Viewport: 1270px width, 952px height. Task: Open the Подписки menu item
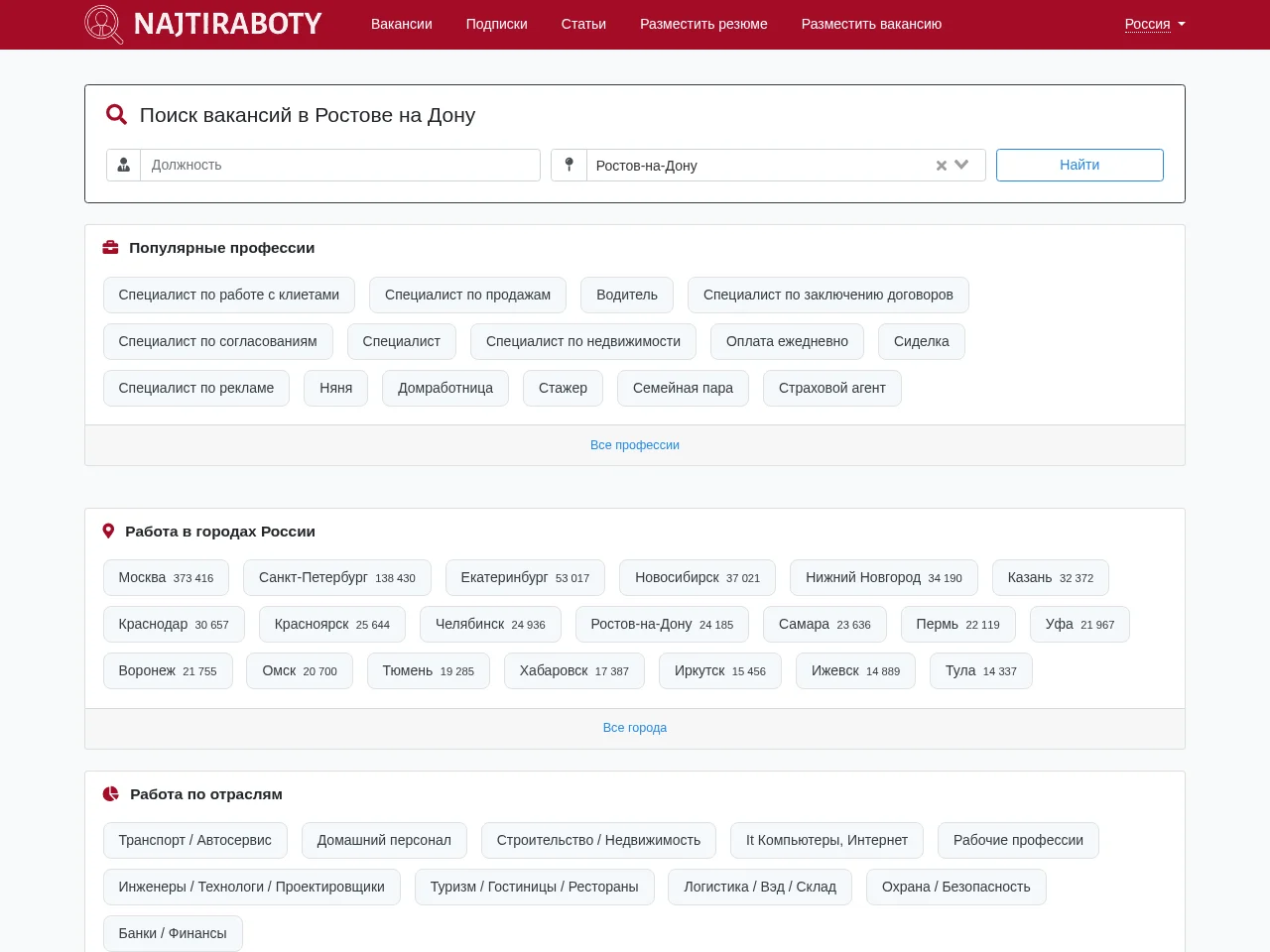coord(497,24)
